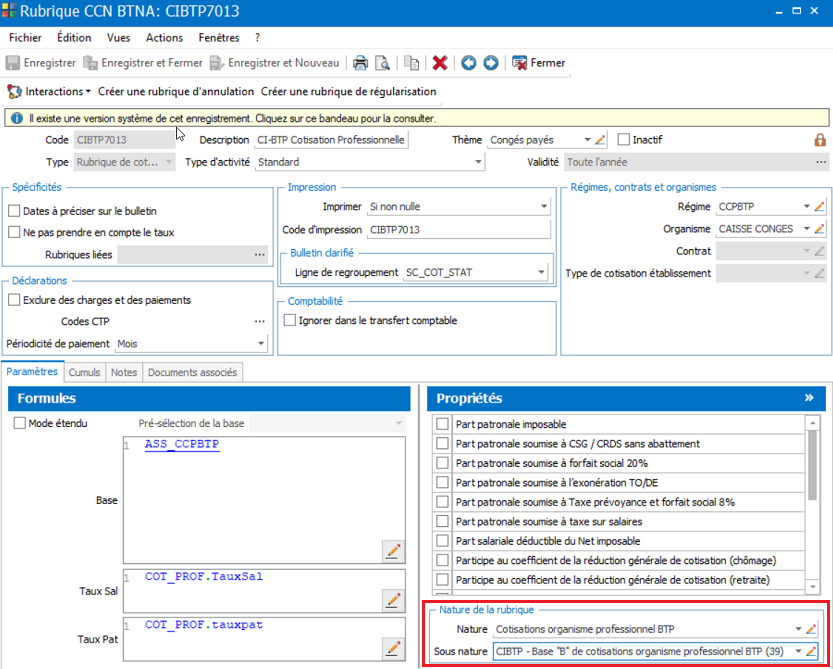
Task: Click the copy/duplicate icon in toolbar
Action: [411, 63]
